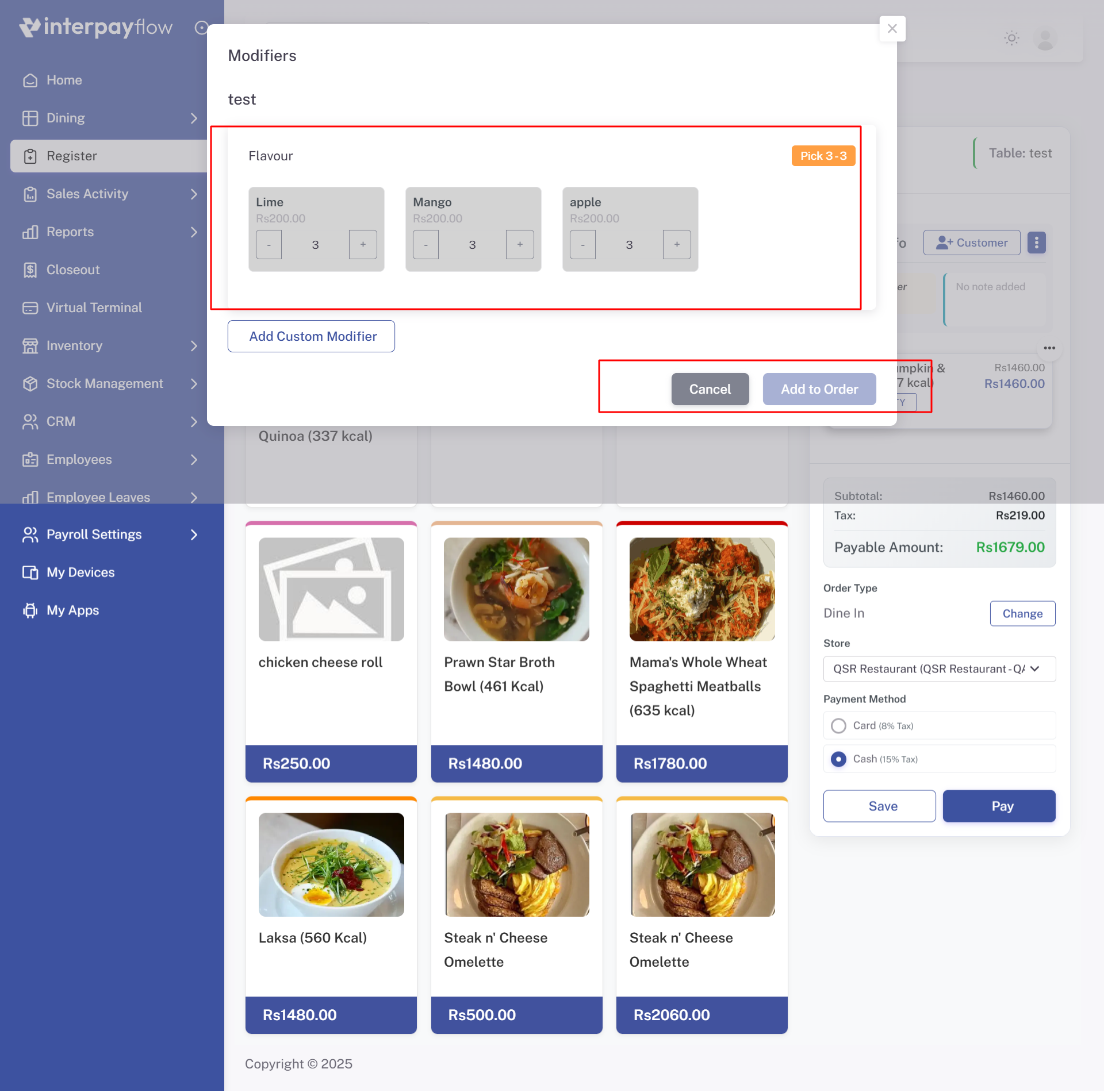This screenshot has width=1104, height=1092.
Task: Expand the Sales Activity submenu chevron
Action: (194, 194)
